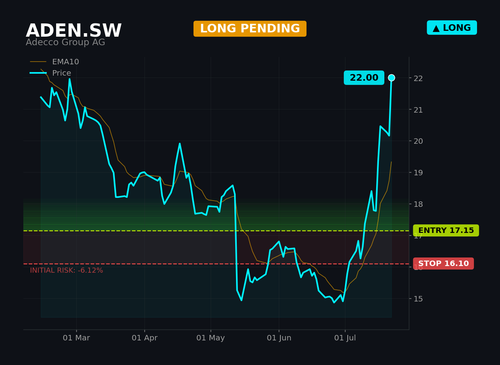This screenshot has width=500, height=365.
Task: Click the ENTRY 17.15 label
Action: click(x=446, y=230)
